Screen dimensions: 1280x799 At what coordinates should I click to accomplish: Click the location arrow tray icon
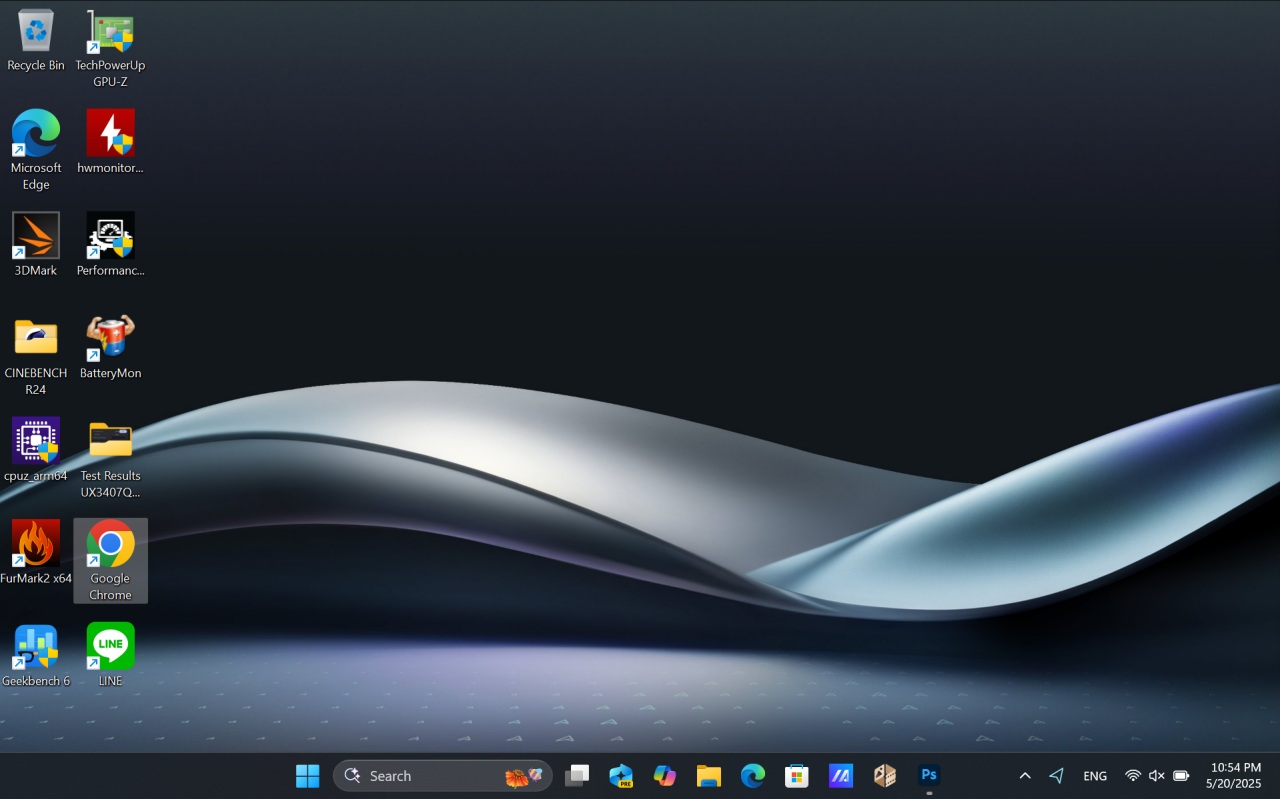point(1057,776)
